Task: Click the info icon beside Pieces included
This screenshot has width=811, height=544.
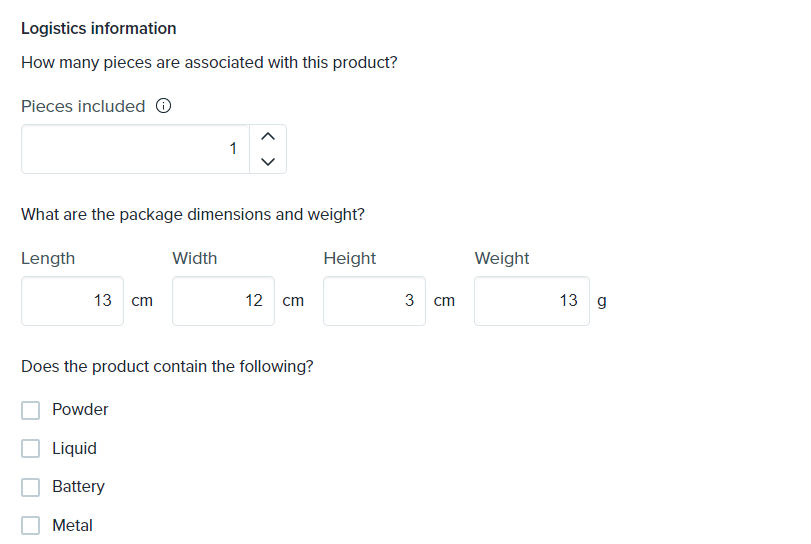Action: pos(164,107)
